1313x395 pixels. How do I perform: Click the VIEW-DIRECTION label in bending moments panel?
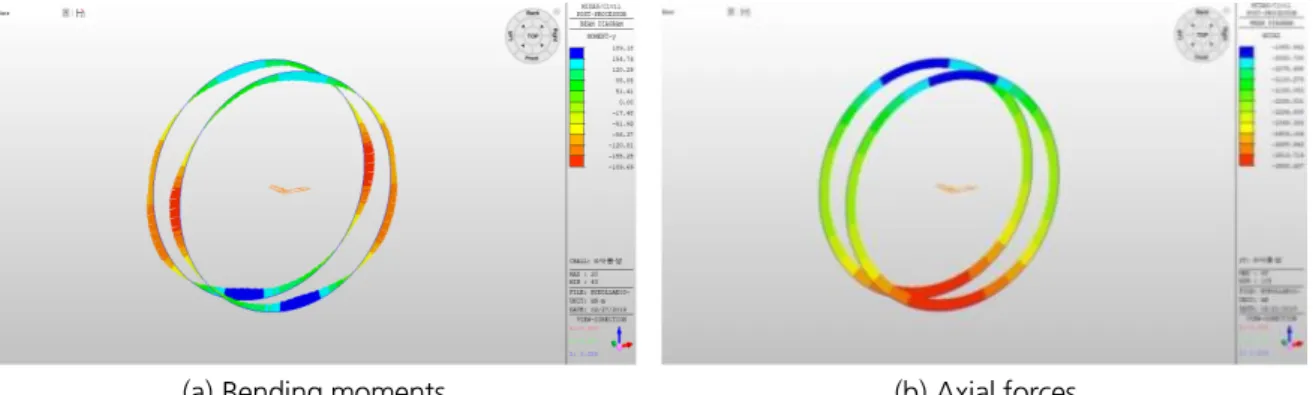click(601, 319)
